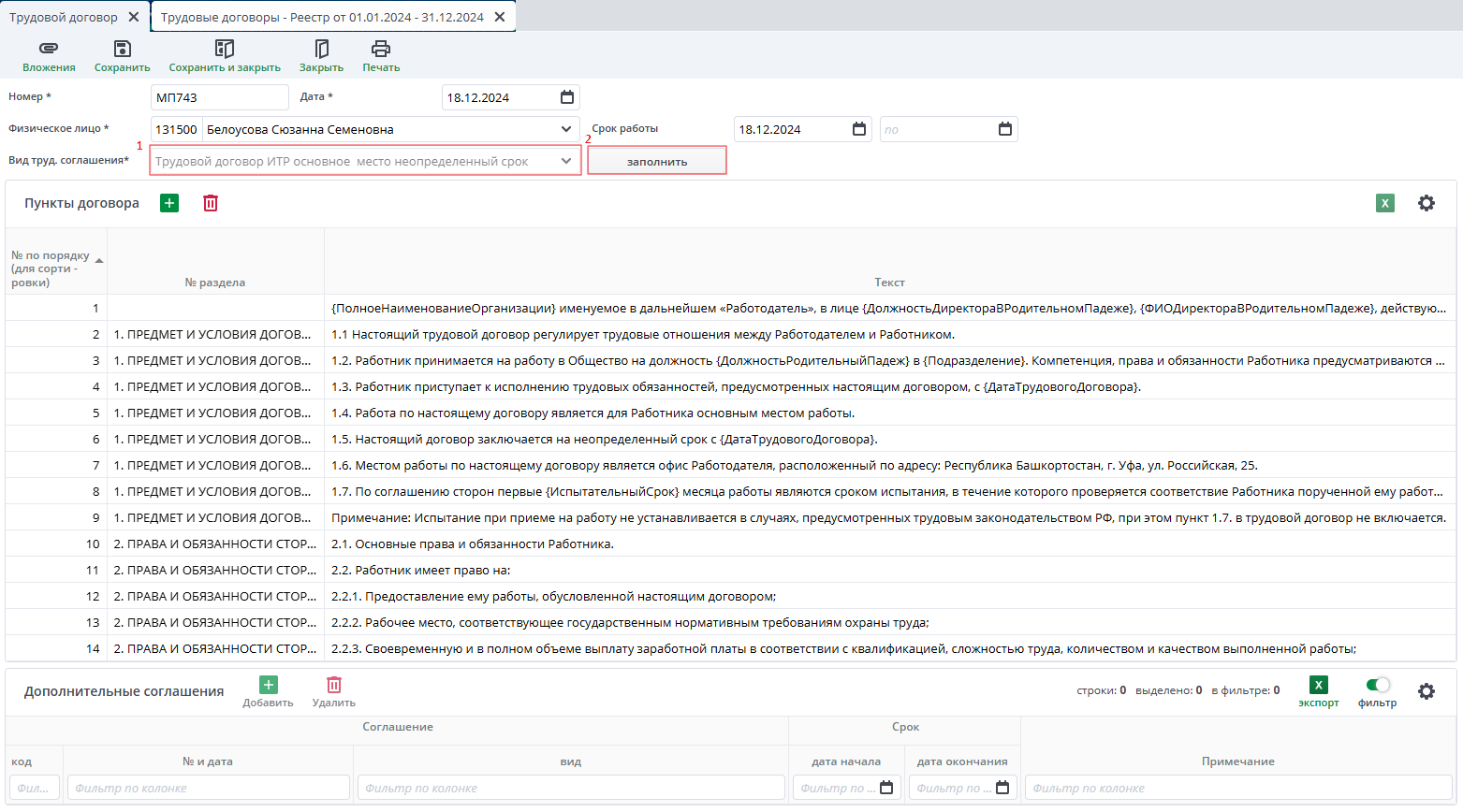Click Сохранить и закрыть toolbar icon
Image resolution: width=1463 pixels, height=812 pixels.
pos(225,49)
